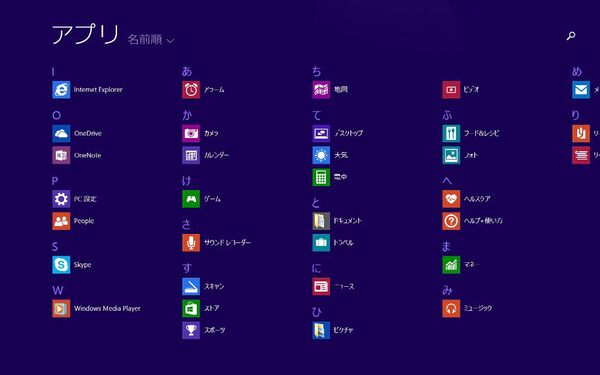Select the "か" group header
The height and width of the screenshot is (375, 600).
tap(187, 115)
